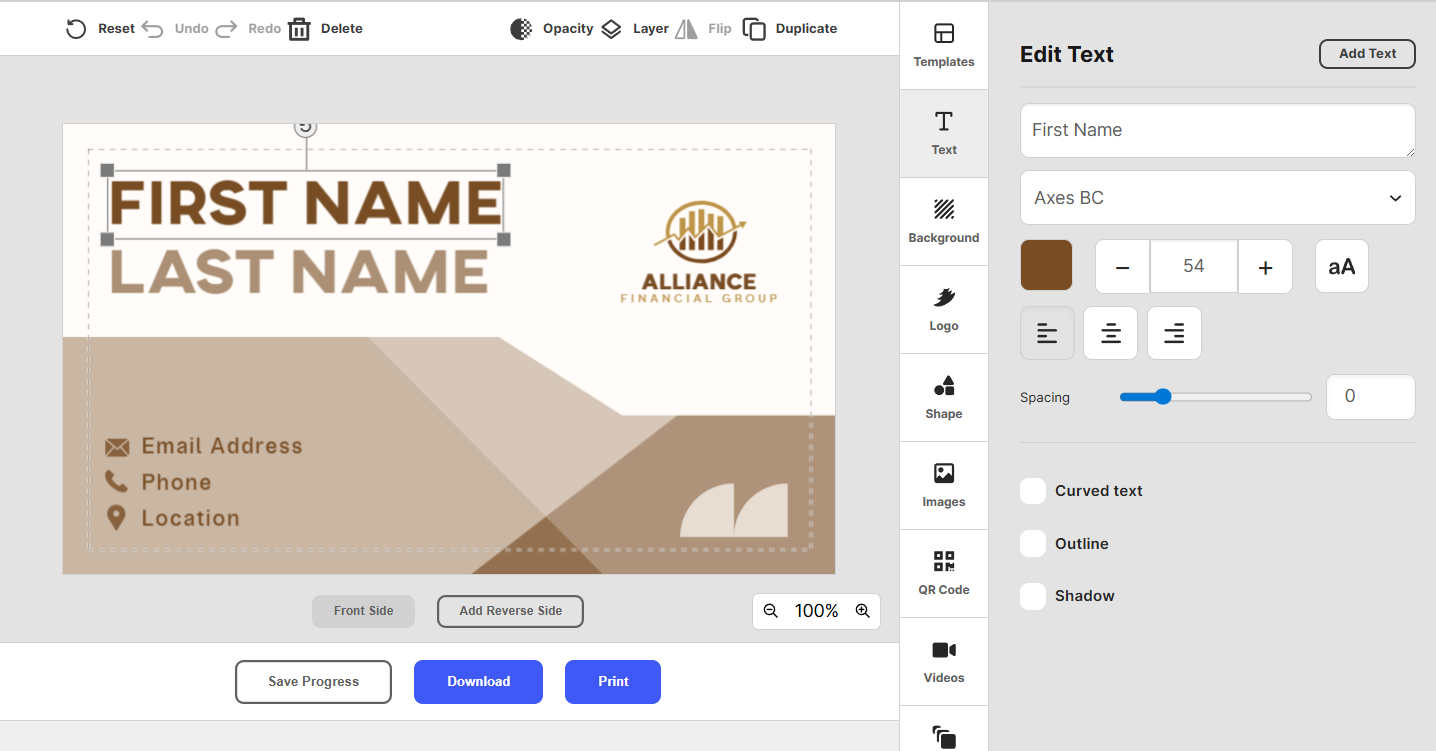This screenshot has height=751, width=1436.
Task: Click the Flip icon
Action: click(x=686, y=29)
